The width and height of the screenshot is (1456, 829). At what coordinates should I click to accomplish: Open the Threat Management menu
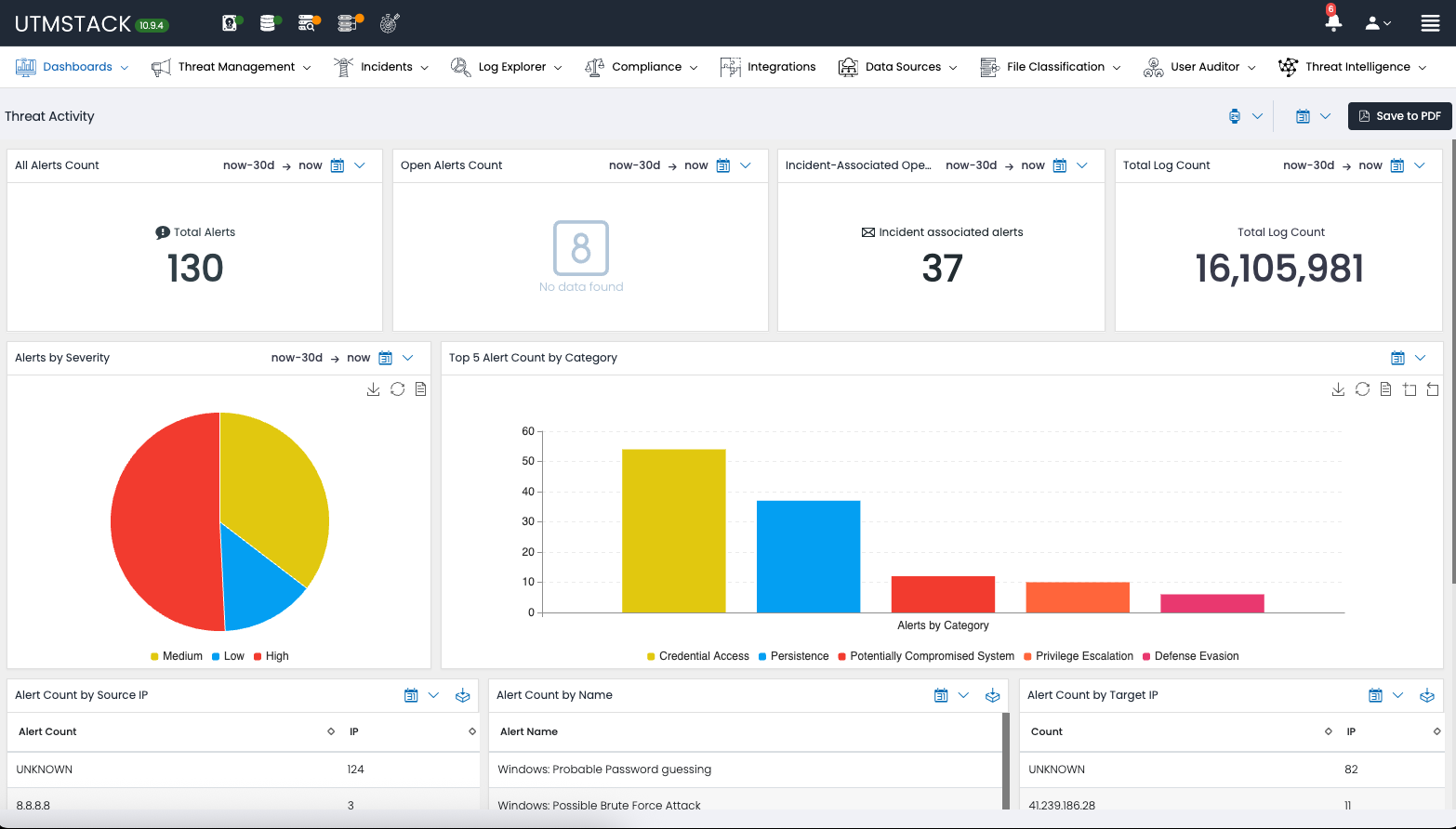pos(231,67)
